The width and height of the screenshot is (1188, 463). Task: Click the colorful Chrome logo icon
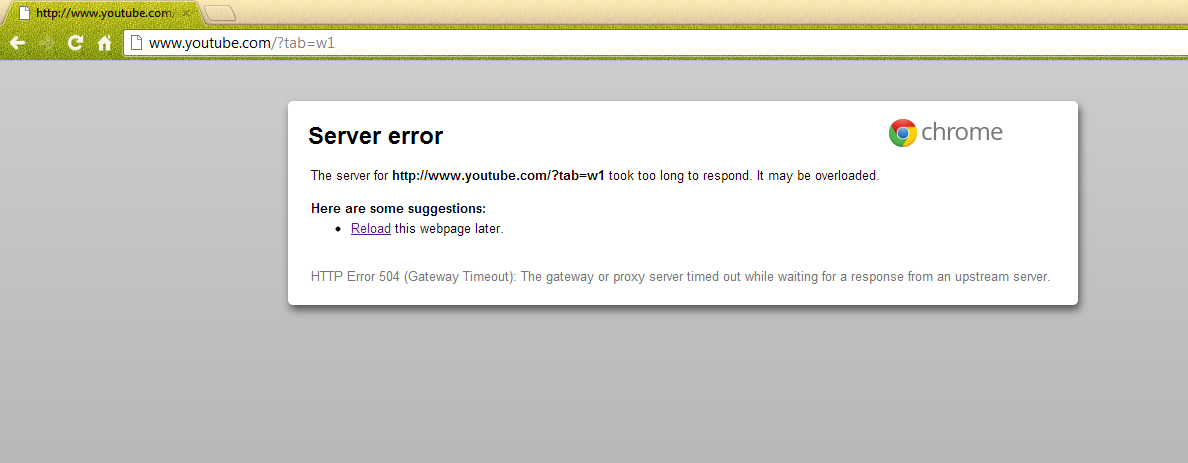pos(902,133)
